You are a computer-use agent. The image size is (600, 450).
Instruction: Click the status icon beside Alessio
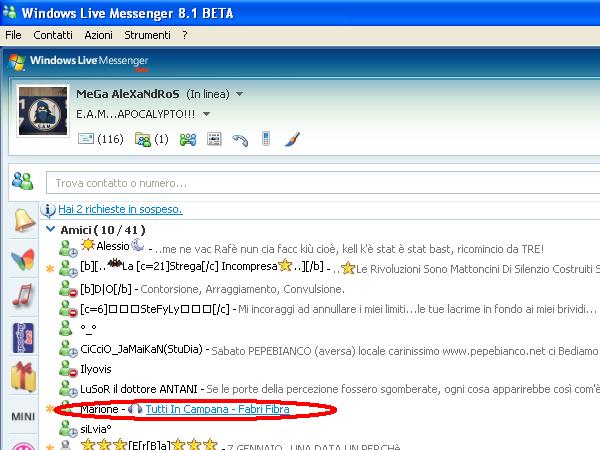click(68, 248)
